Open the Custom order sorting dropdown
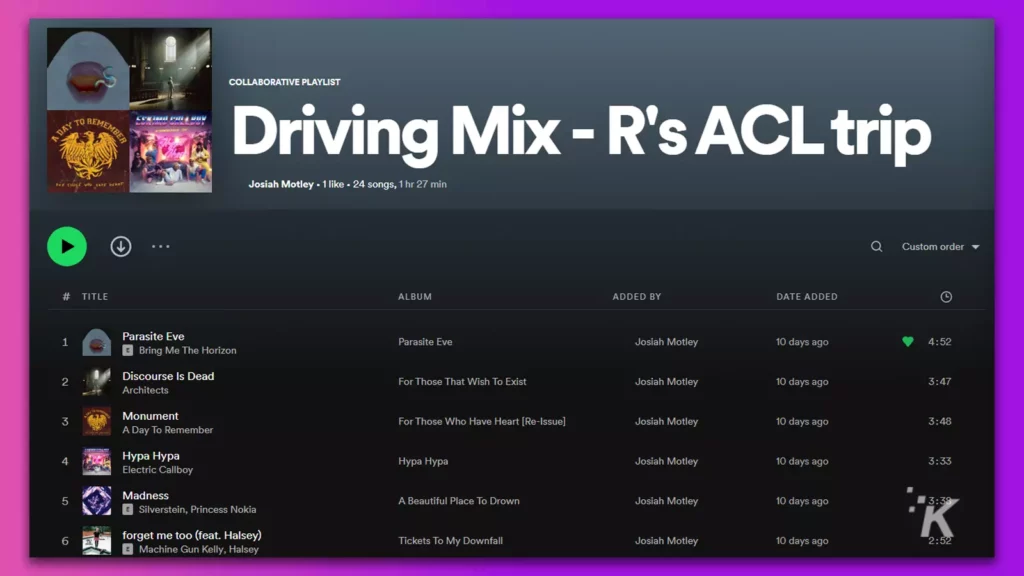The width and height of the screenshot is (1024, 576). (x=938, y=246)
